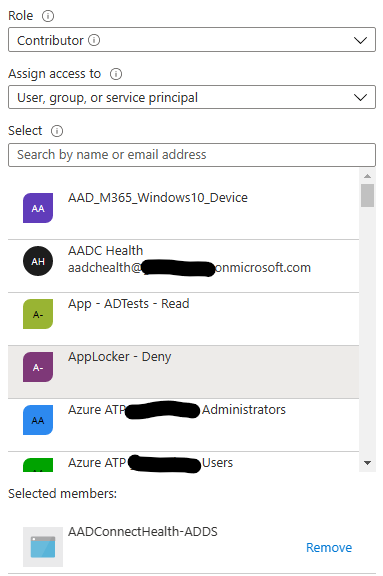The image size is (383, 576).
Task: Select AppLocker - Deny from the list
Action: (x=184, y=372)
